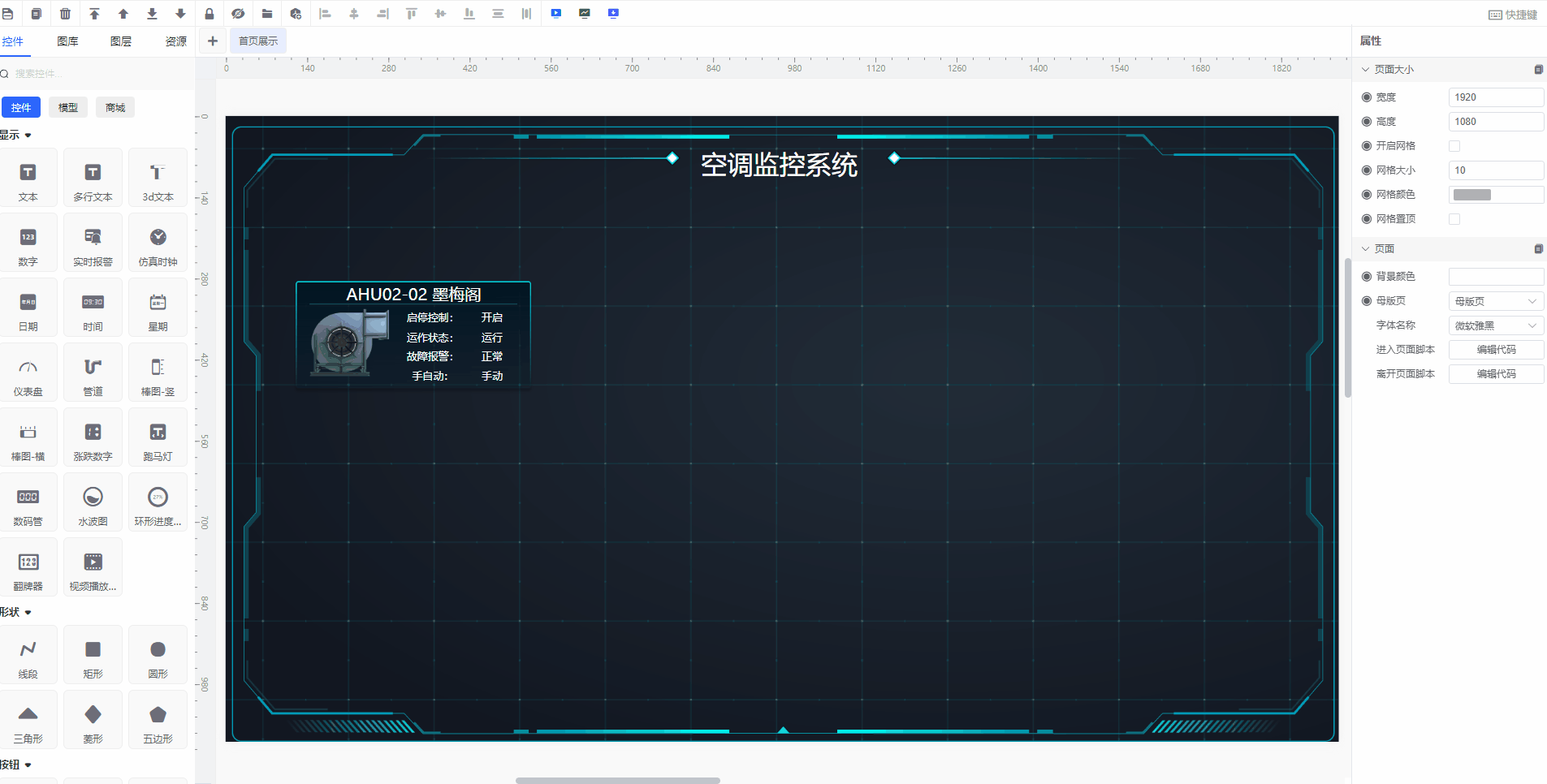Screen dimensions: 1547x784
Task: Open the 母版页 dropdown
Action: 1496,301
